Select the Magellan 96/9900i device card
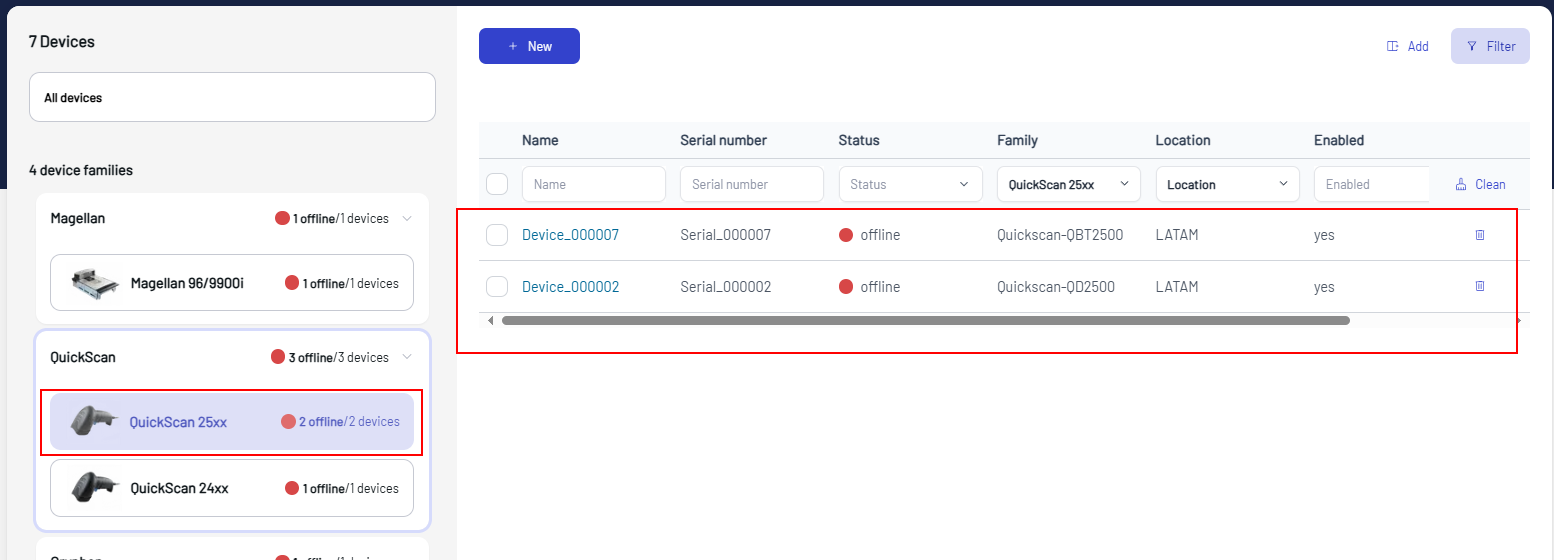 232,283
